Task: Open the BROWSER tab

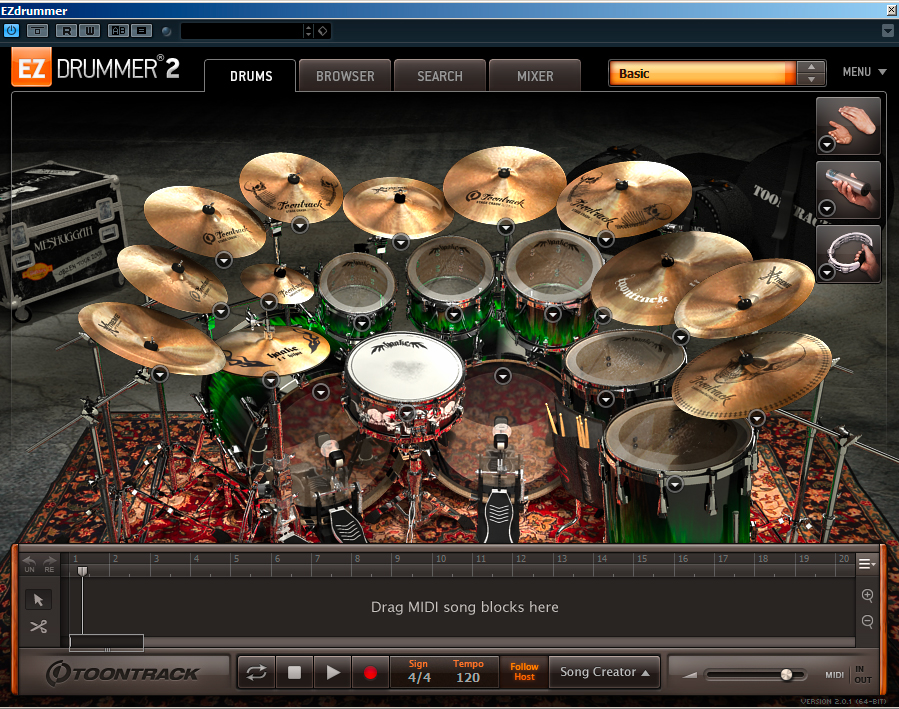Action: [x=345, y=76]
